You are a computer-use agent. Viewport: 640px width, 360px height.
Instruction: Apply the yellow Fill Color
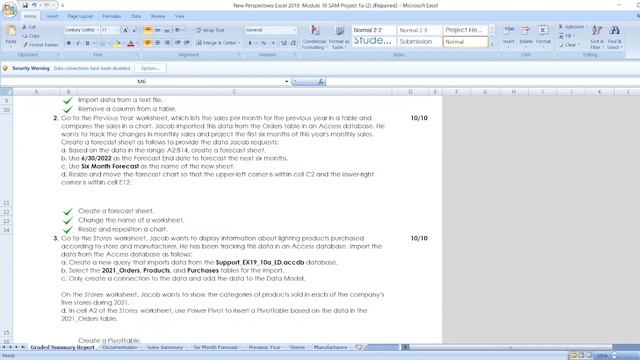(117, 43)
